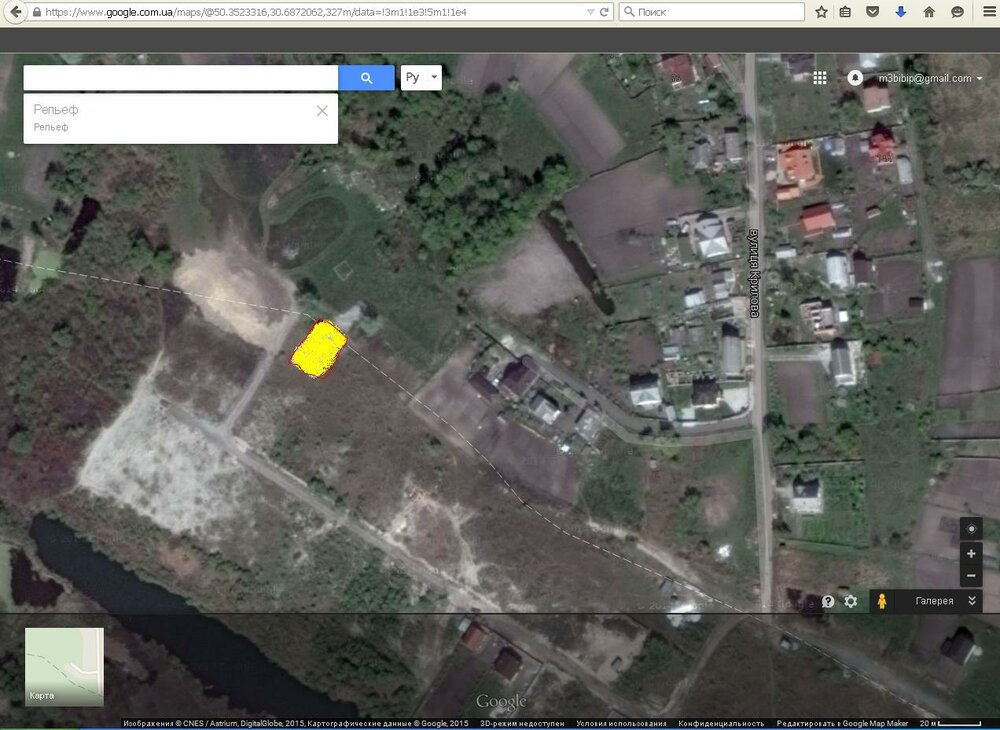This screenshot has width=1000, height=730.
Task: Click the blue search magnifier button
Action: [366, 78]
